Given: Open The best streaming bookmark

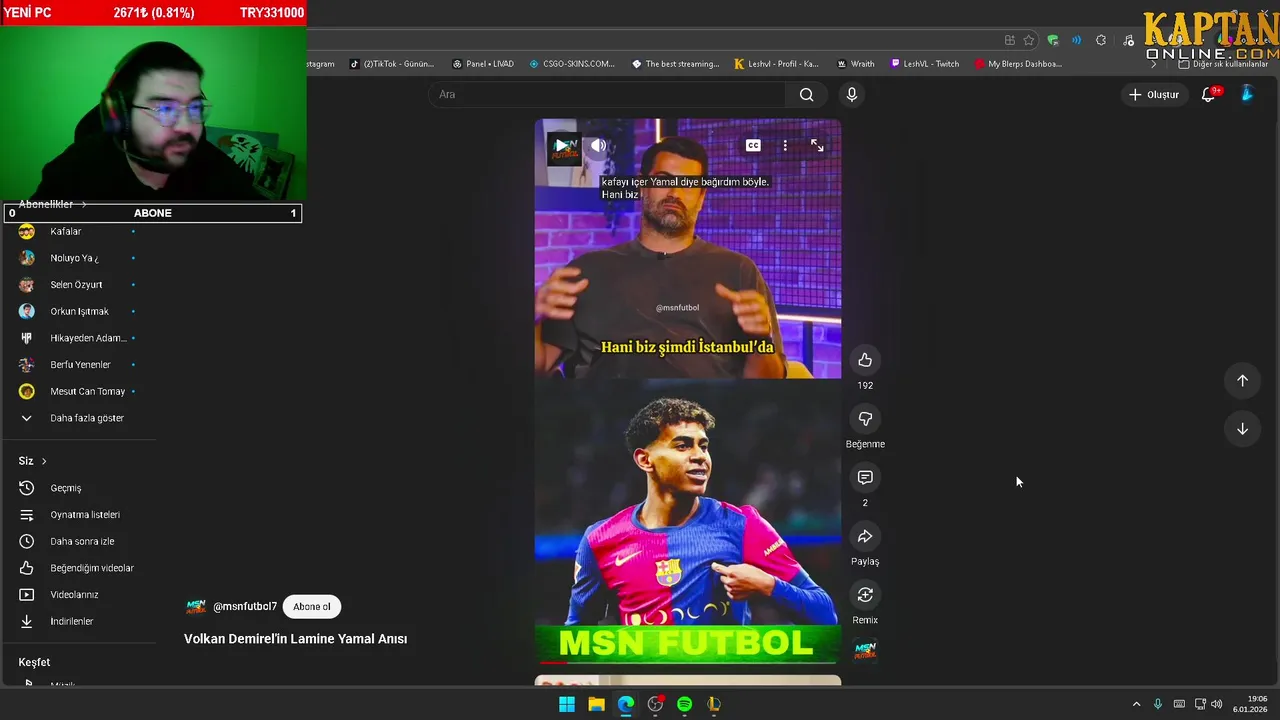Looking at the screenshot, I should [675, 64].
